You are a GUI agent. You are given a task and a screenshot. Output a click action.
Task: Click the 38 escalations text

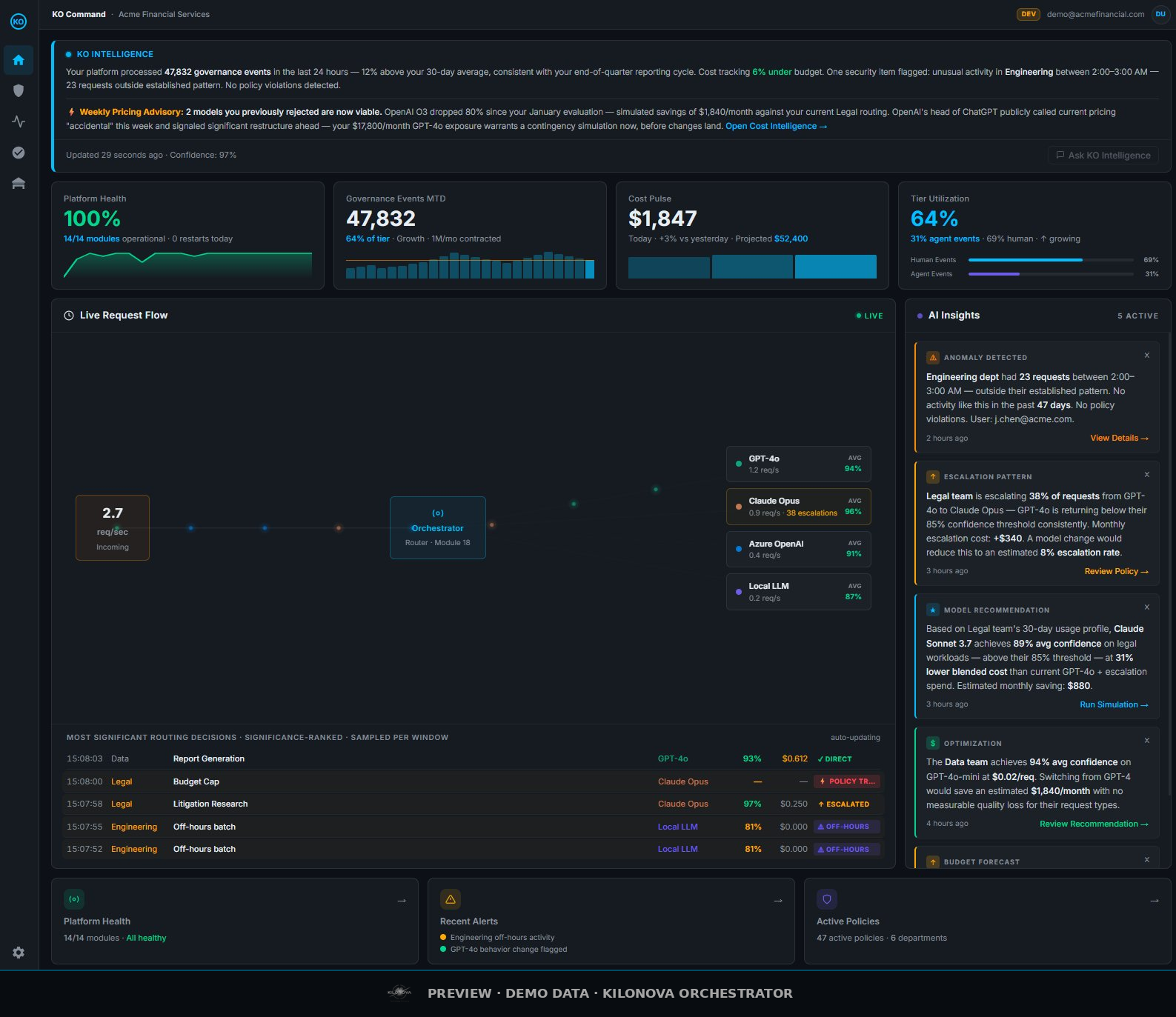811,513
